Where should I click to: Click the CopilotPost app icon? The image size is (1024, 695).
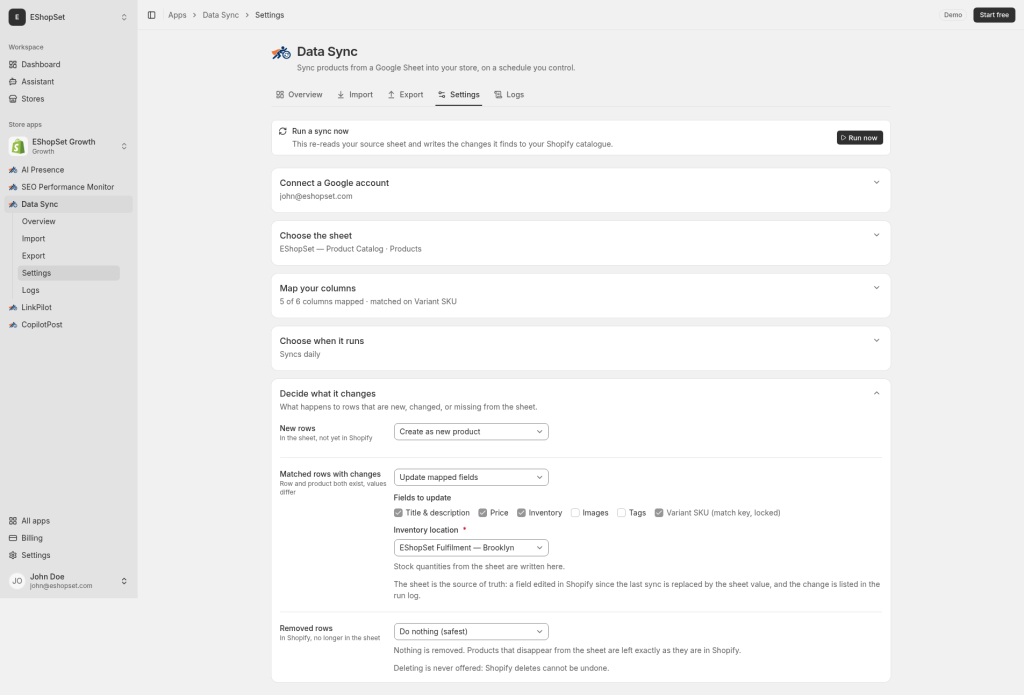(13, 325)
